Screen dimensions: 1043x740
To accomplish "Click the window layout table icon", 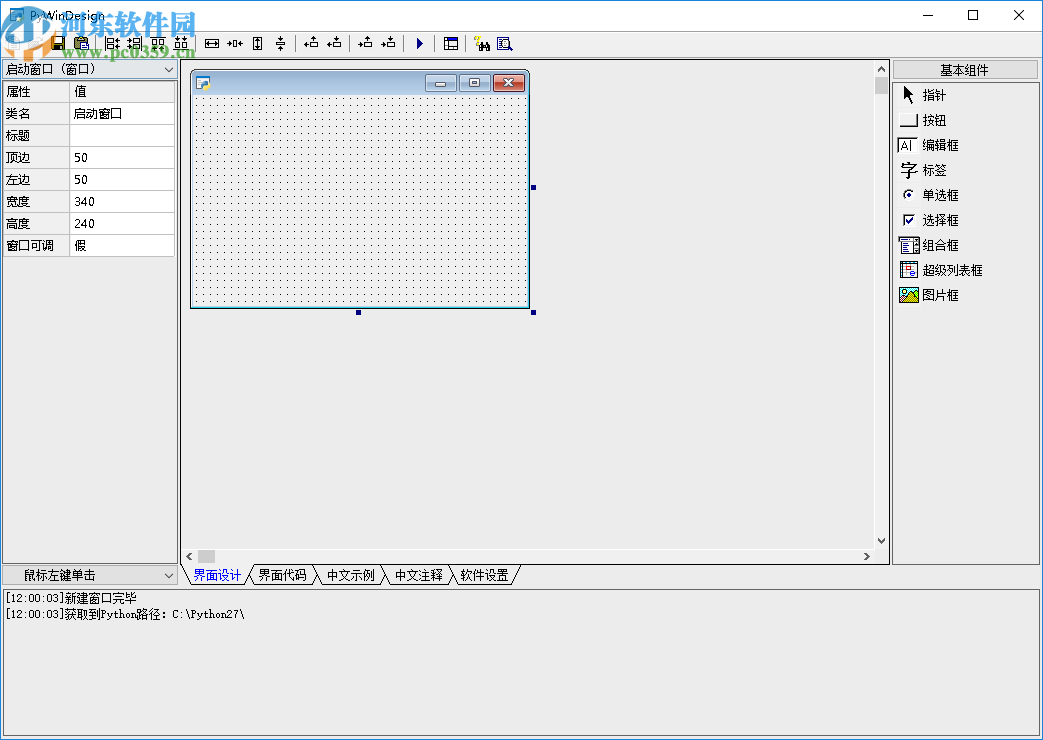I will pyautogui.click(x=451, y=43).
